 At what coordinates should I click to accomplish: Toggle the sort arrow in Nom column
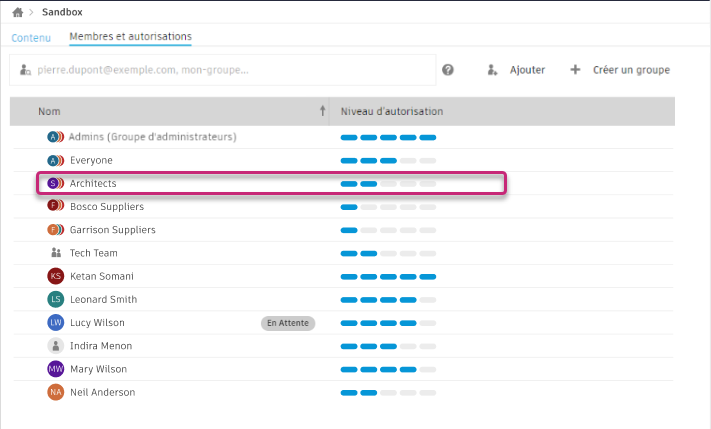322,111
